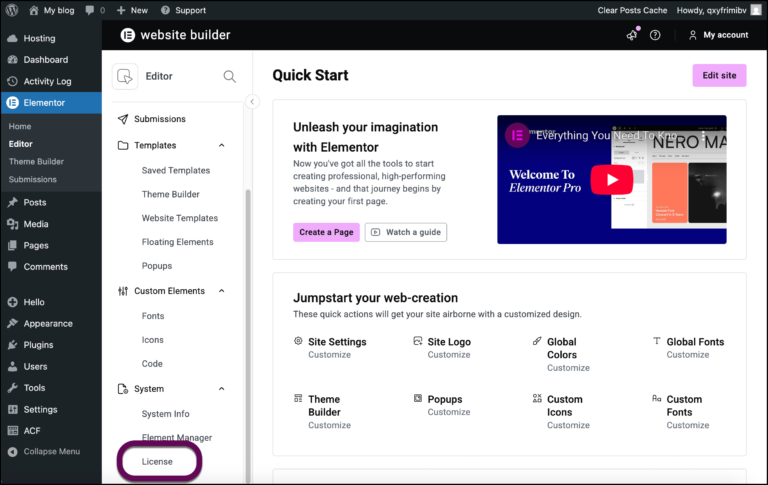Open Website Templates
Screen dimensions: 768x485
[180, 218]
